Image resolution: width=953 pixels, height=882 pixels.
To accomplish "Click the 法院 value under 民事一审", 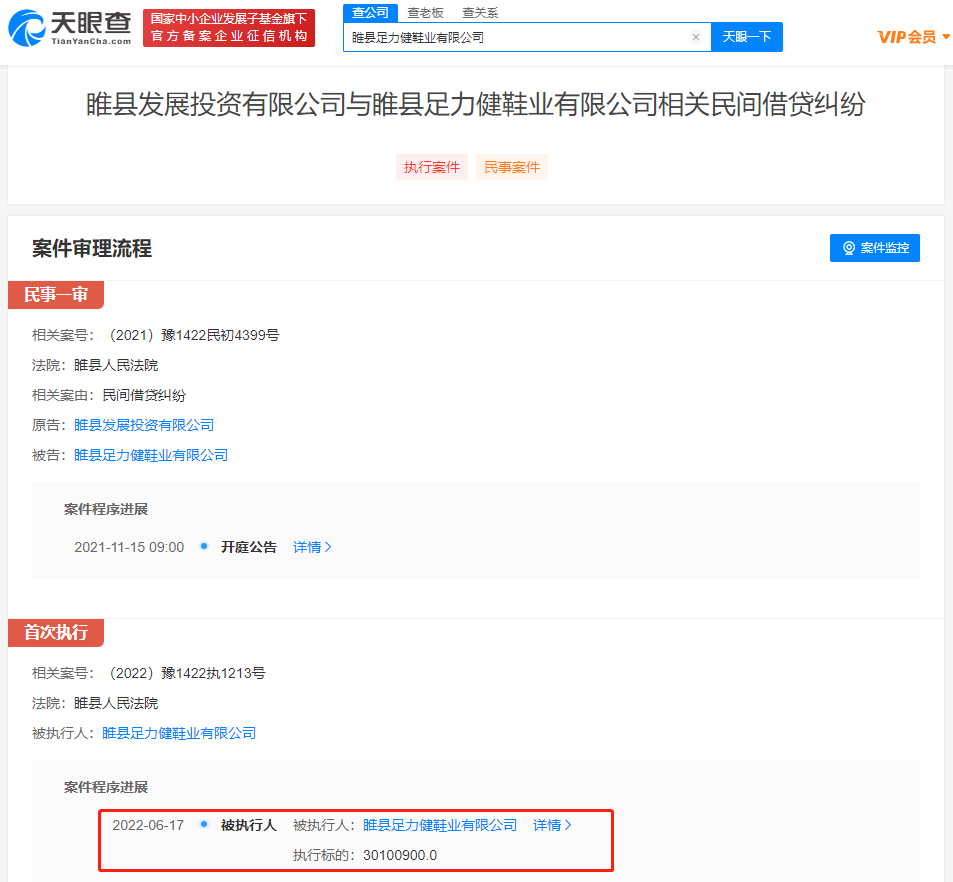I will [116, 365].
